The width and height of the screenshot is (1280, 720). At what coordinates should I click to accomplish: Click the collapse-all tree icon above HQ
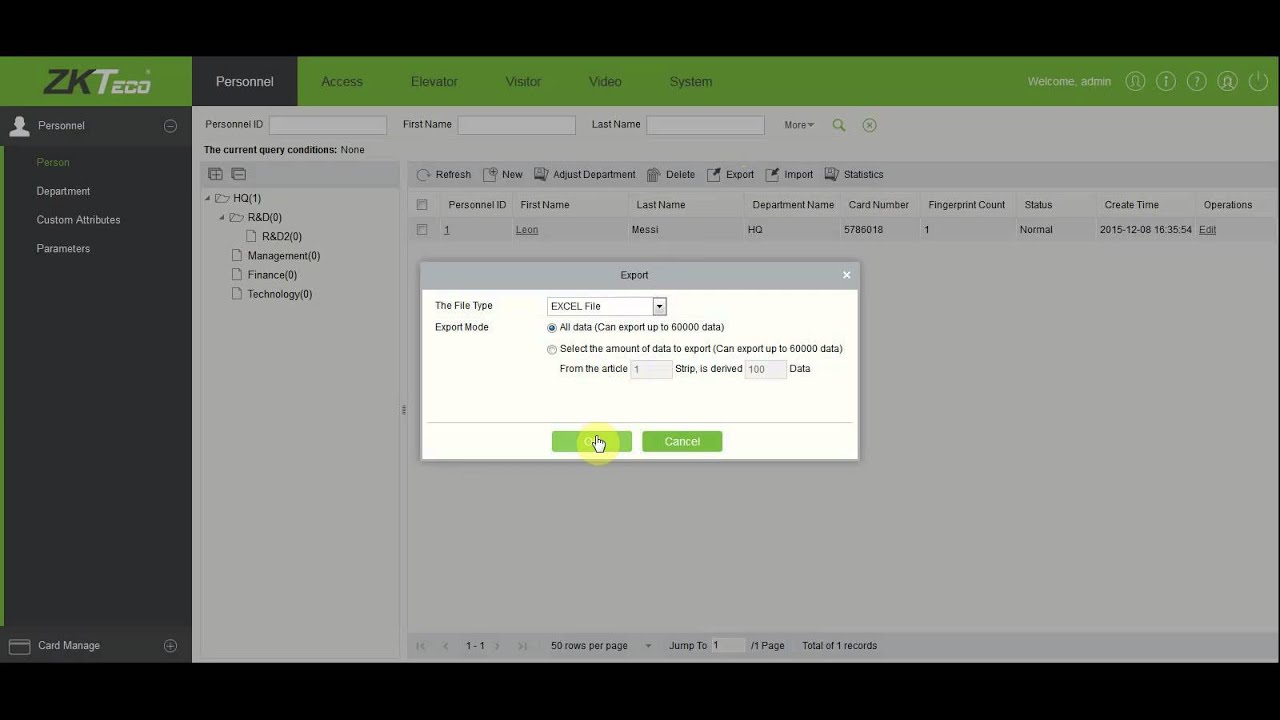tap(238, 174)
